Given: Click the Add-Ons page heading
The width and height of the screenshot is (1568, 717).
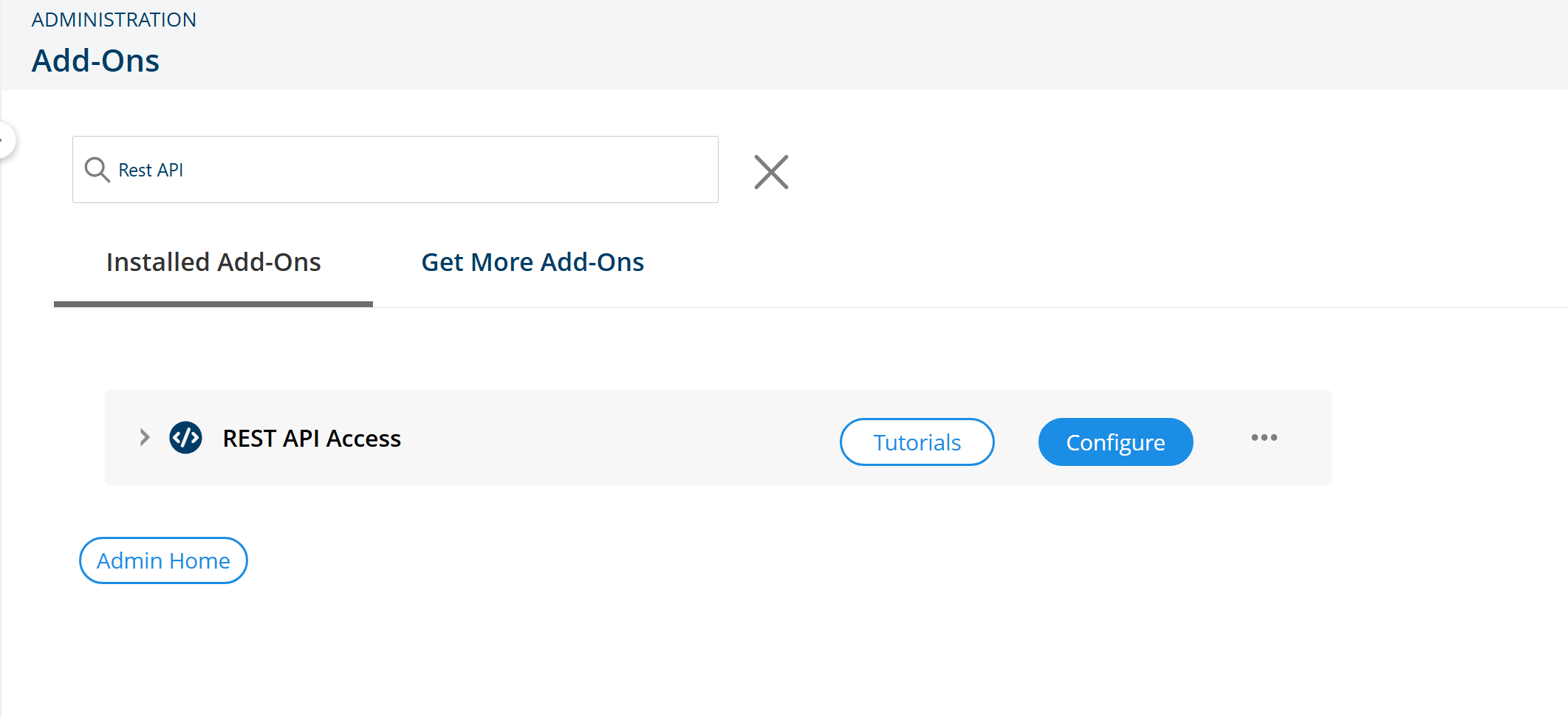Looking at the screenshot, I should coord(95,61).
